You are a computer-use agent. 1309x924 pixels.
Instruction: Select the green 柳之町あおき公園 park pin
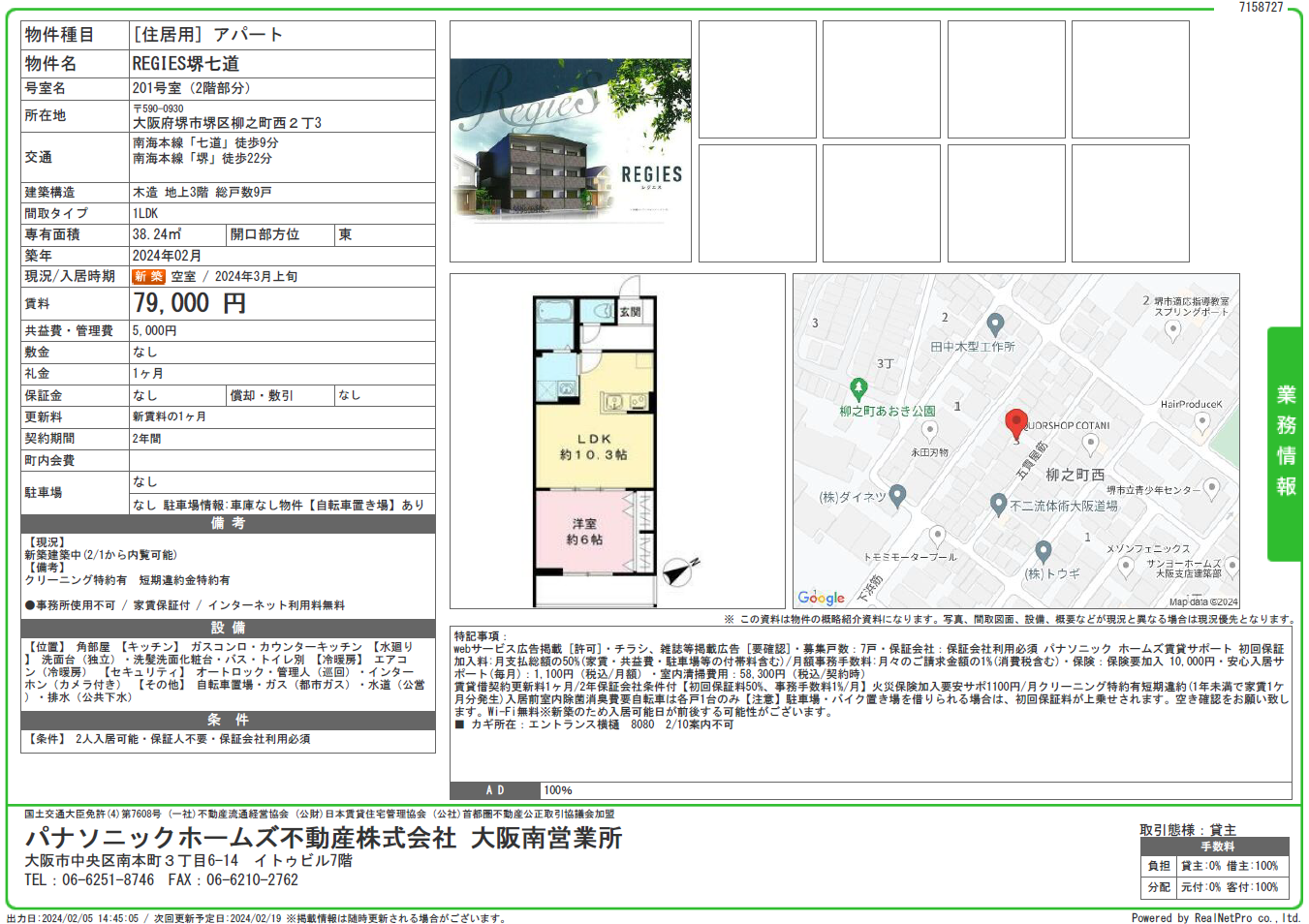(x=858, y=389)
